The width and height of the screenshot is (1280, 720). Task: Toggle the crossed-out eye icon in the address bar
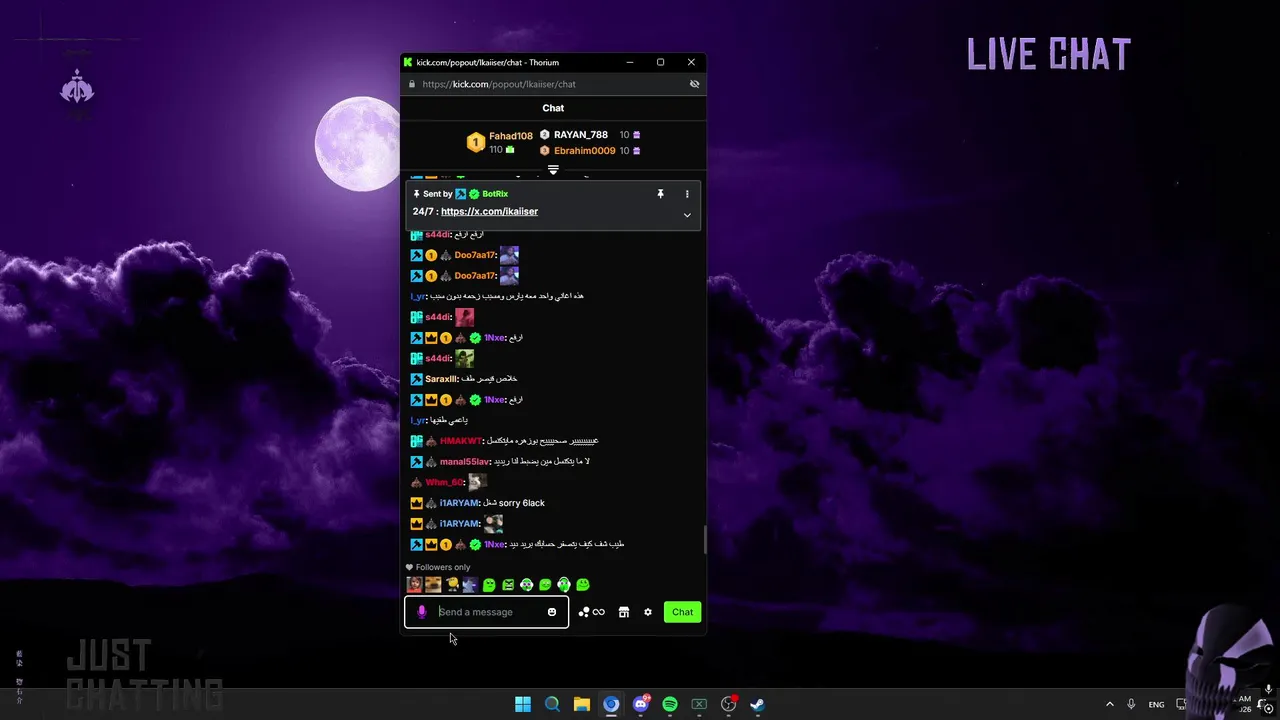(694, 84)
